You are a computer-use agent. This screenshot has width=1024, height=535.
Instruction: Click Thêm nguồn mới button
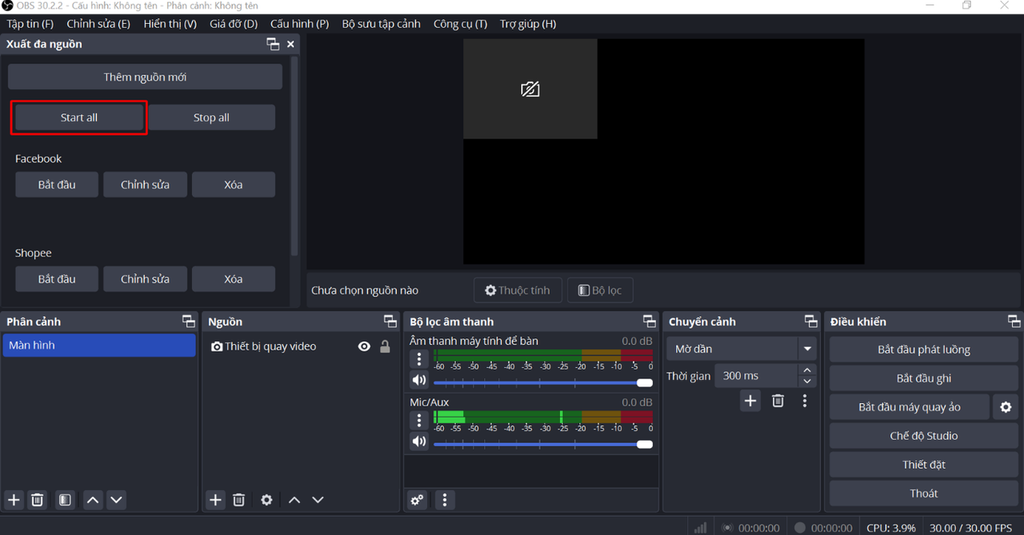(145, 77)
